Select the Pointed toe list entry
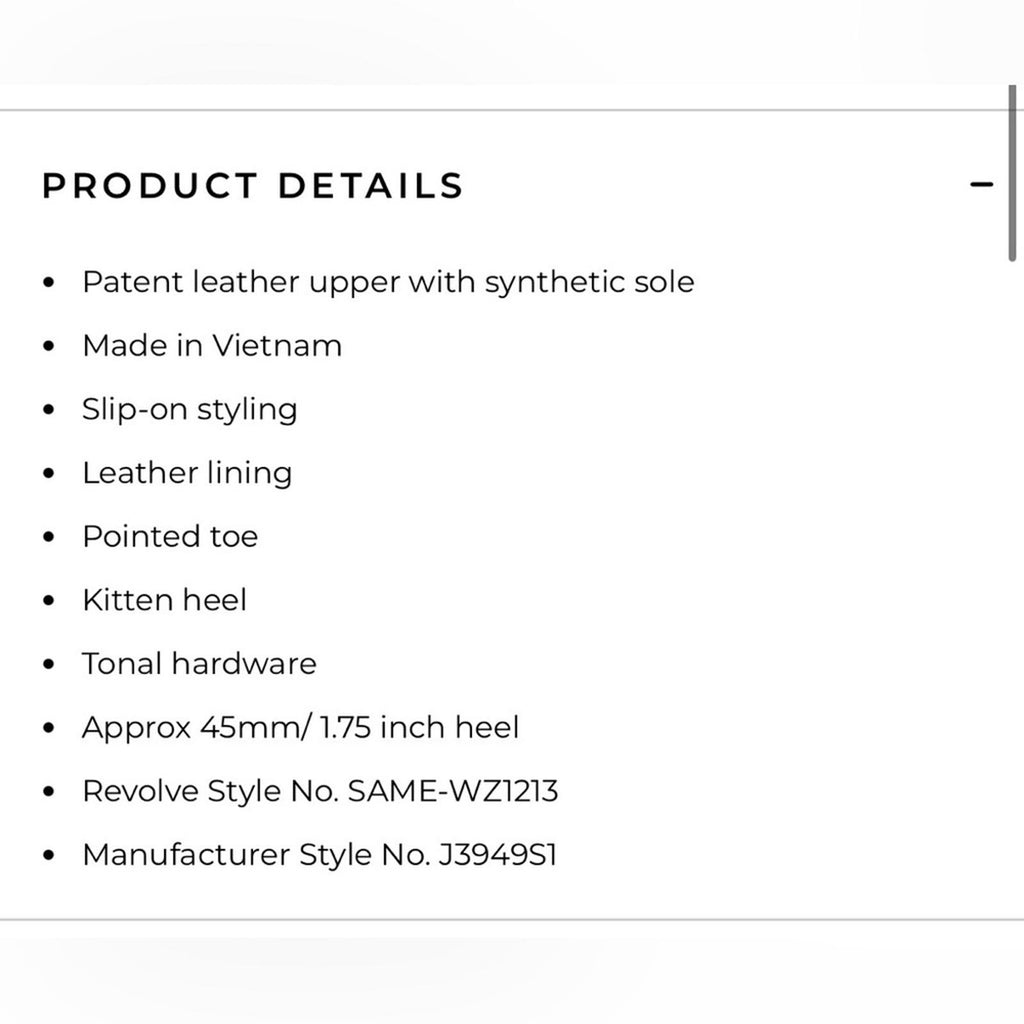 coord(171,537)
